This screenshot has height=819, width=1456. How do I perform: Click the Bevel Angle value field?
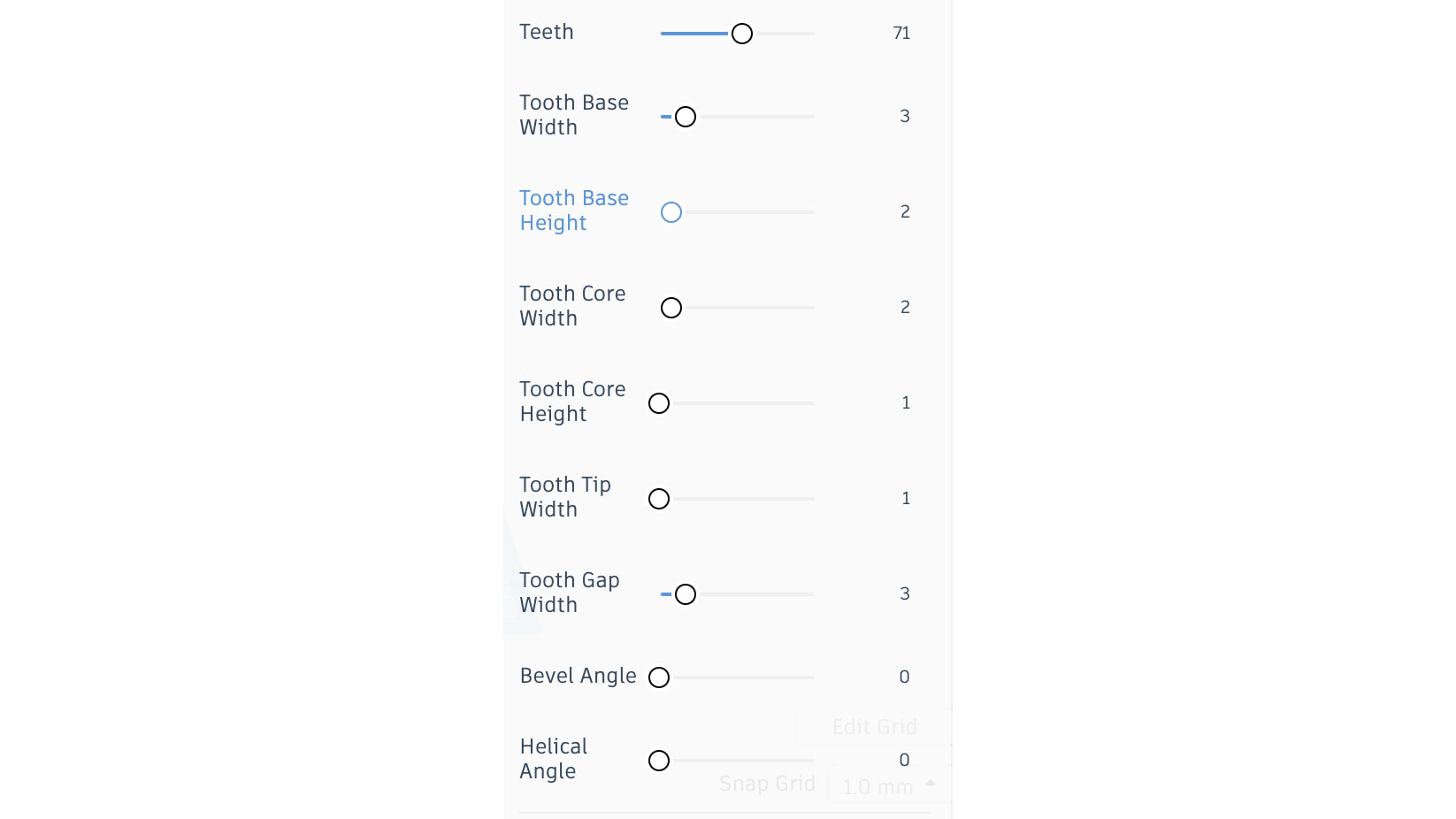[x=904, y=677]
